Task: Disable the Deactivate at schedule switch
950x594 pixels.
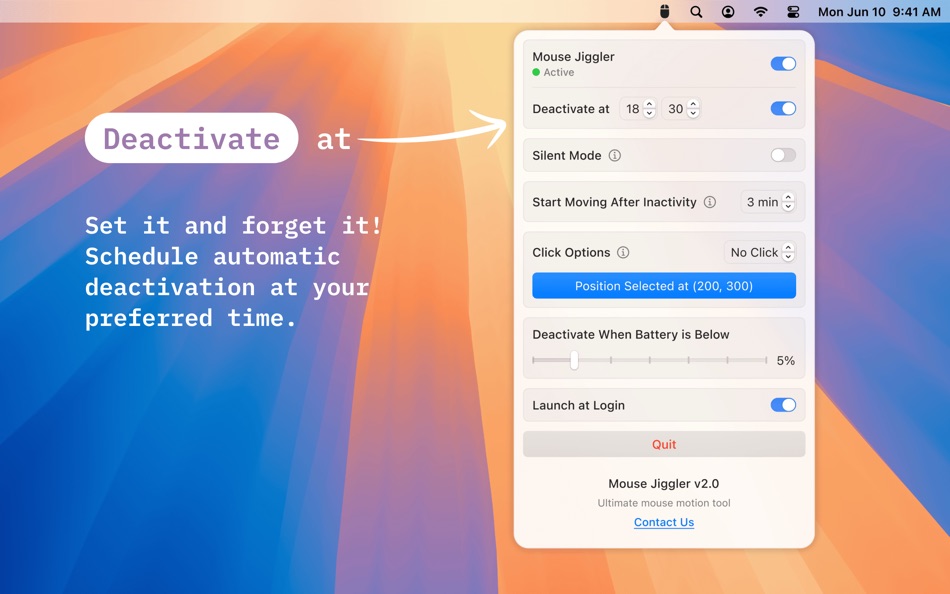Action: [x=783, y=108]
